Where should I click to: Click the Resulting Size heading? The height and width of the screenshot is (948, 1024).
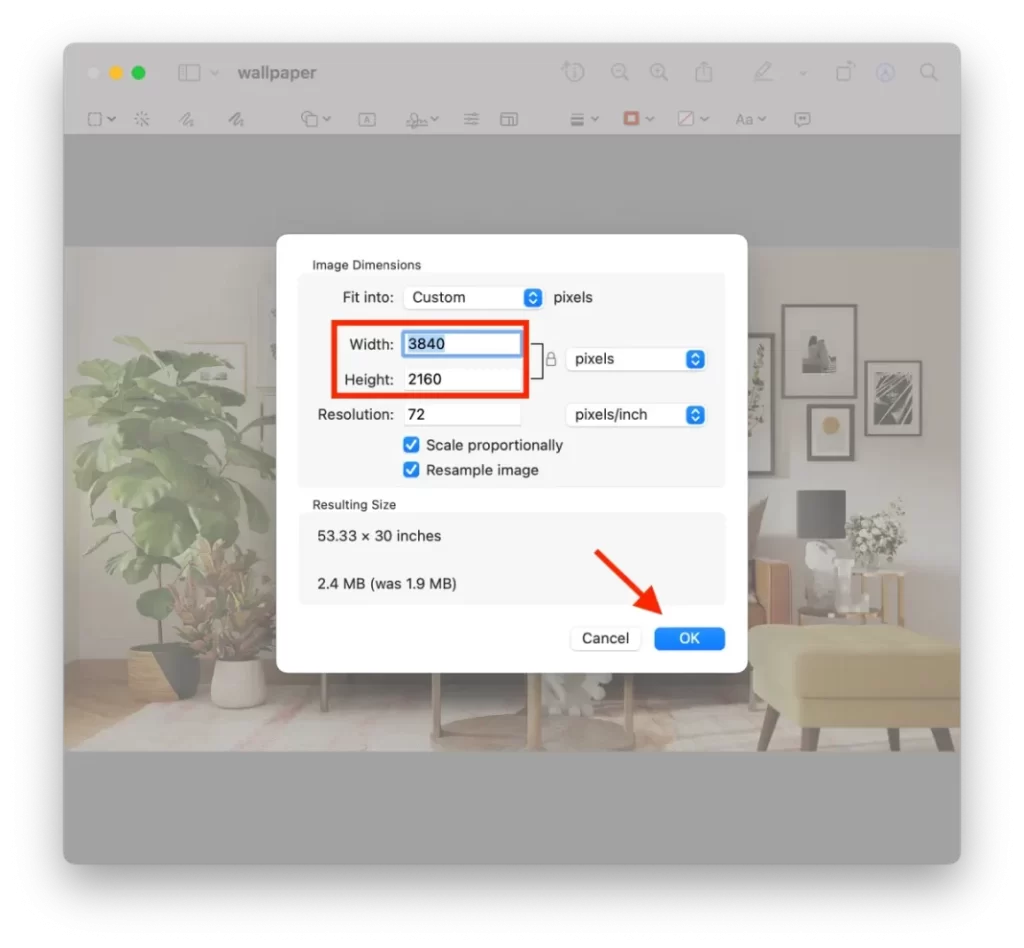(x=354, y=505)
